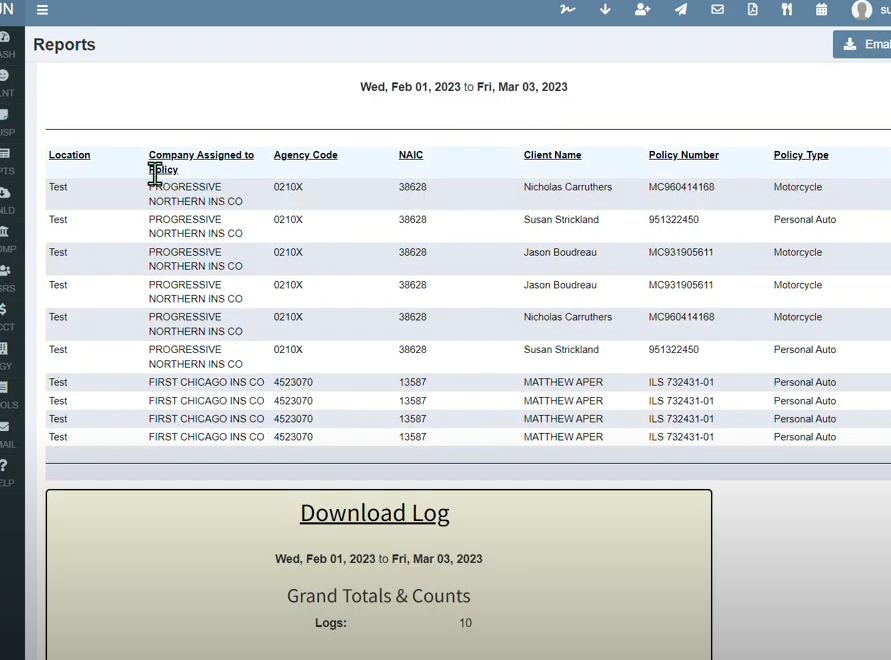Screen dimensions: 891x660
Task: Click the Logs: label
Action: point(331,623)
